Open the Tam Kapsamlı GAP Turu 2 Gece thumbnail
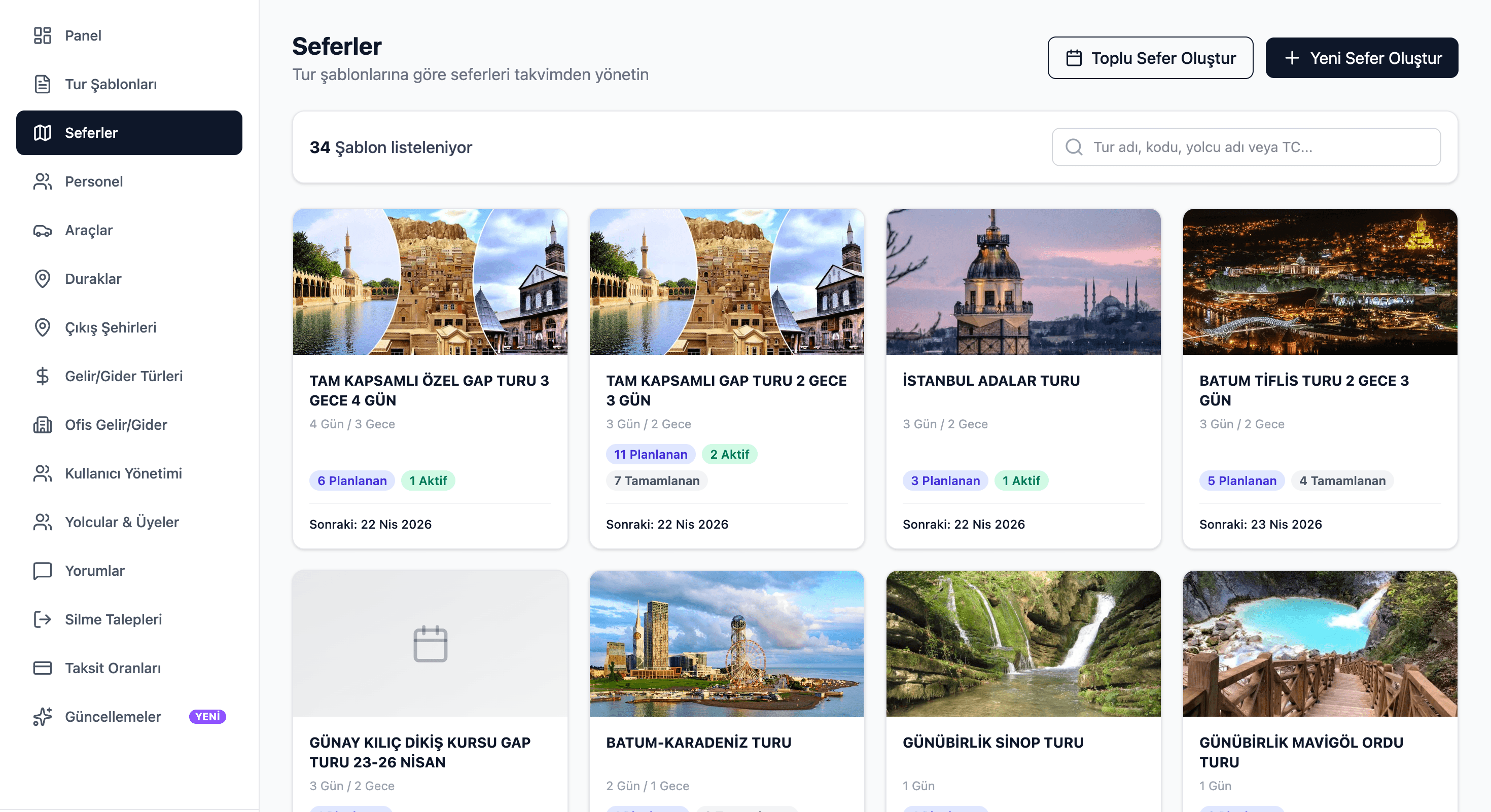This screenshot has height=812, width=1491. click(726, 282)
